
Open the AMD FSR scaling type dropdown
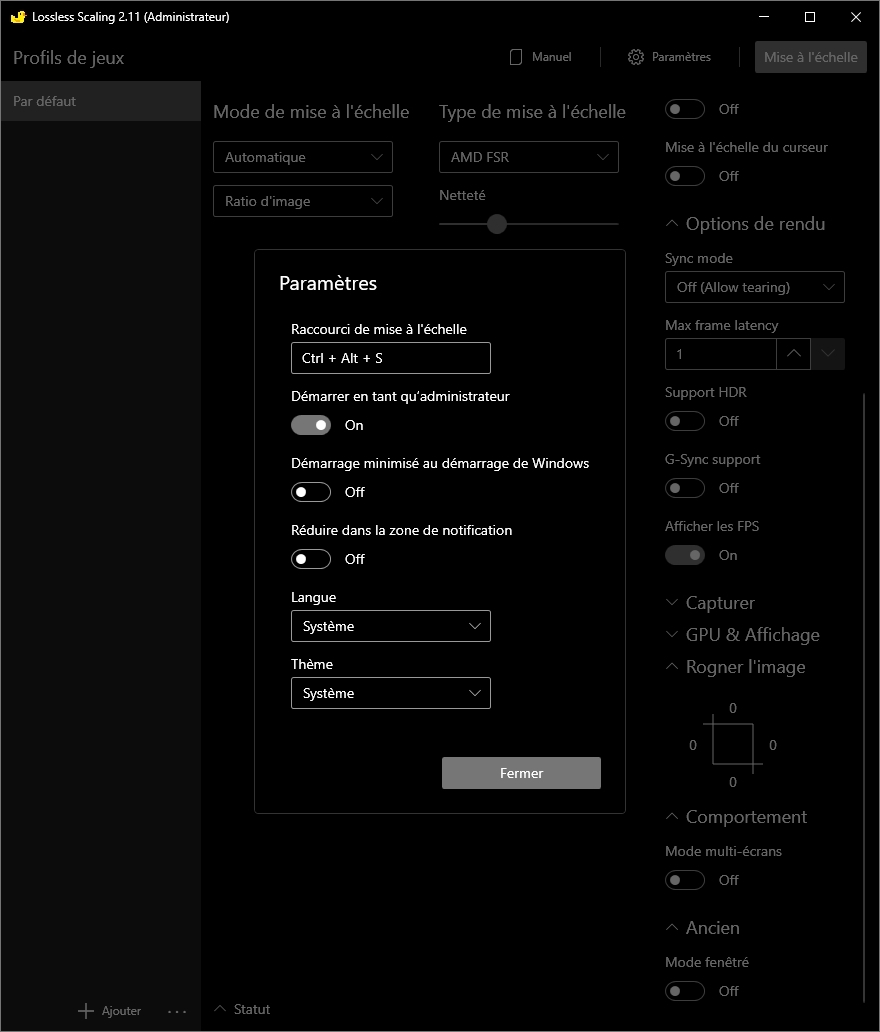tap(529, 157)
